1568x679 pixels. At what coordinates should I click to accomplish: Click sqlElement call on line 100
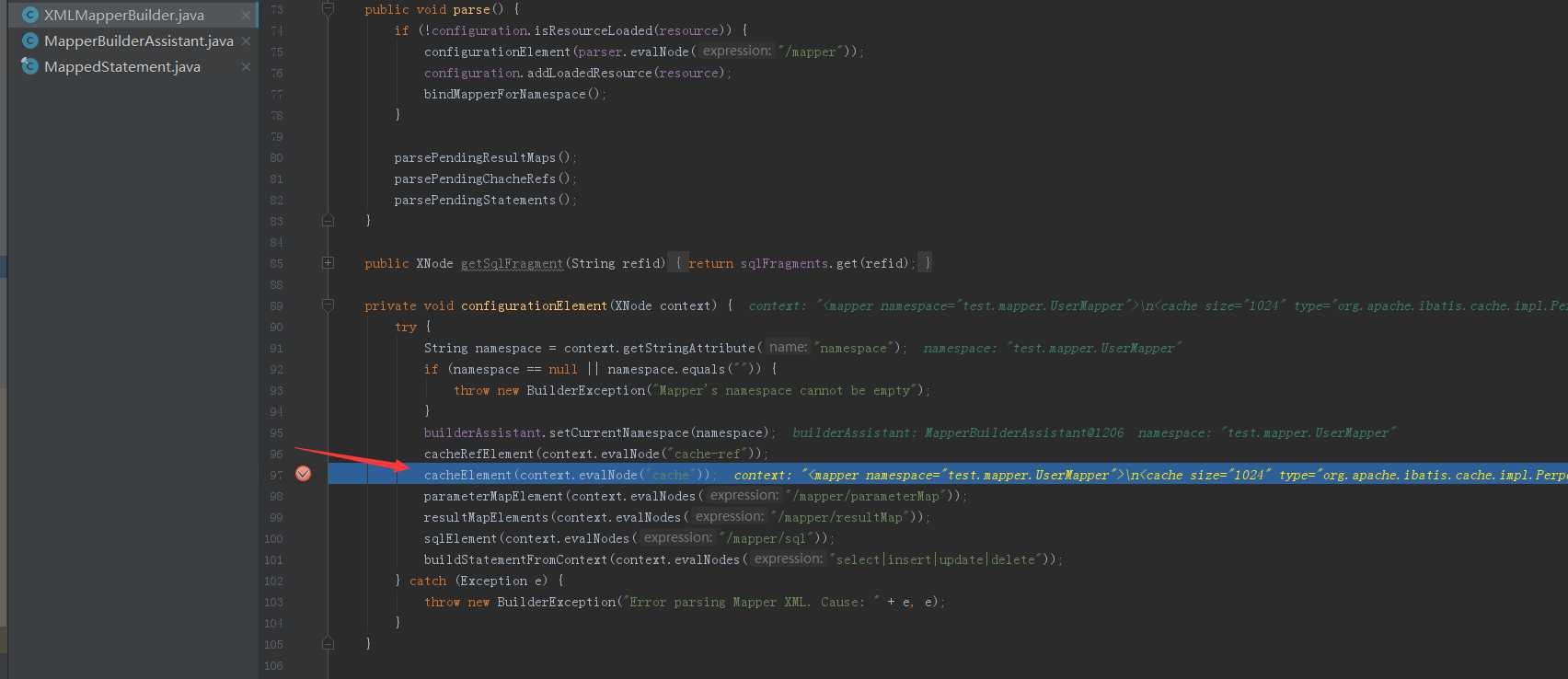point(460,538)
